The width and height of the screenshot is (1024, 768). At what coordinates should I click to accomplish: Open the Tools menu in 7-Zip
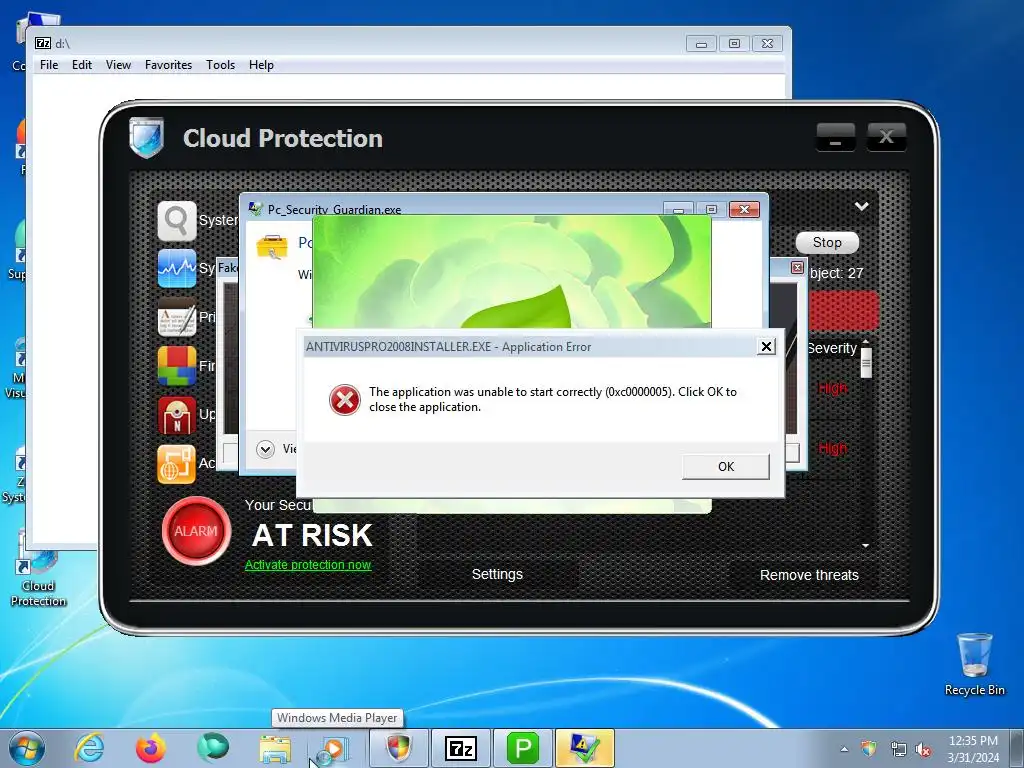[x=220, y=65]
